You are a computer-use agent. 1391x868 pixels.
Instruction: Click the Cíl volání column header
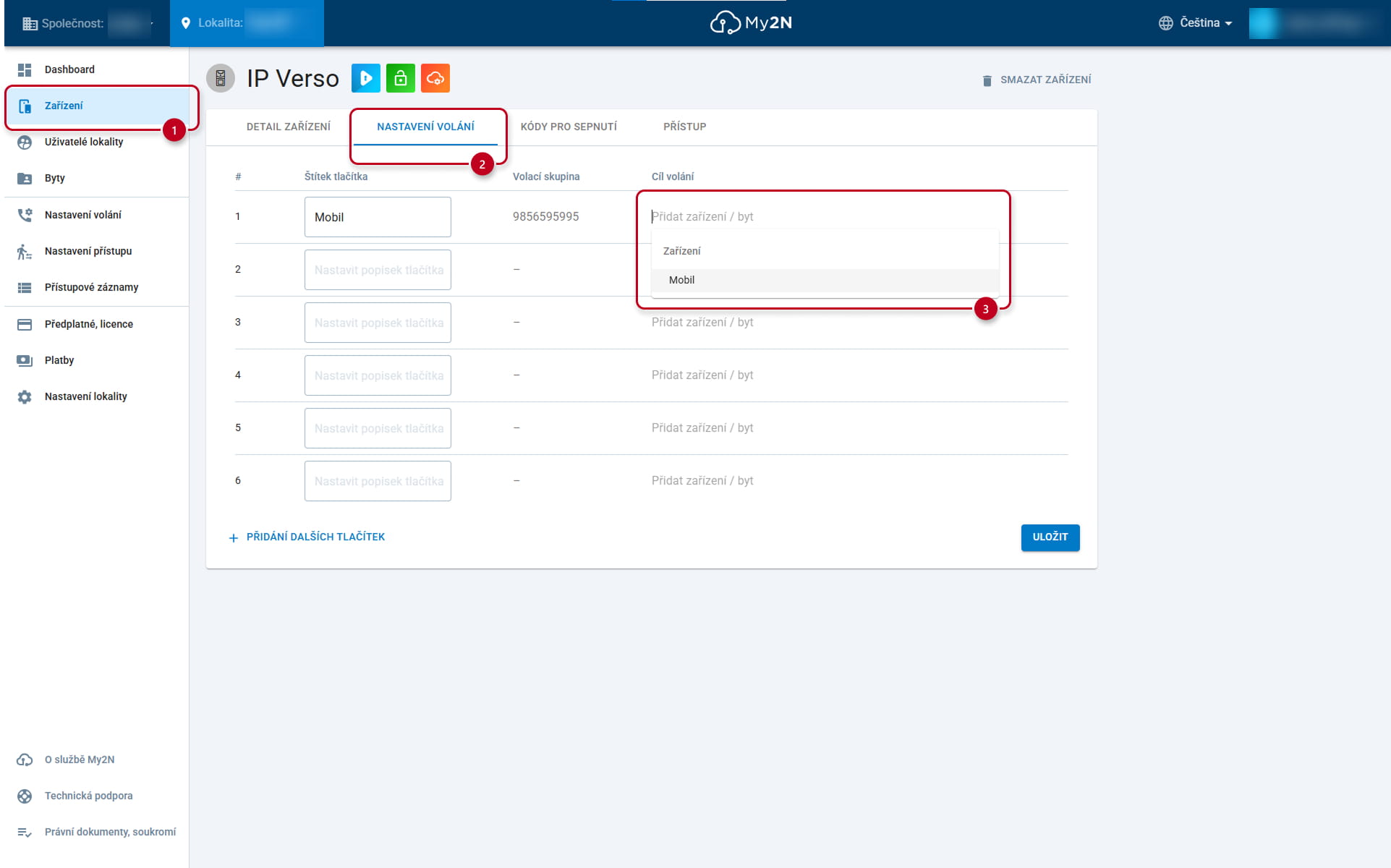[x=673, y=176]
